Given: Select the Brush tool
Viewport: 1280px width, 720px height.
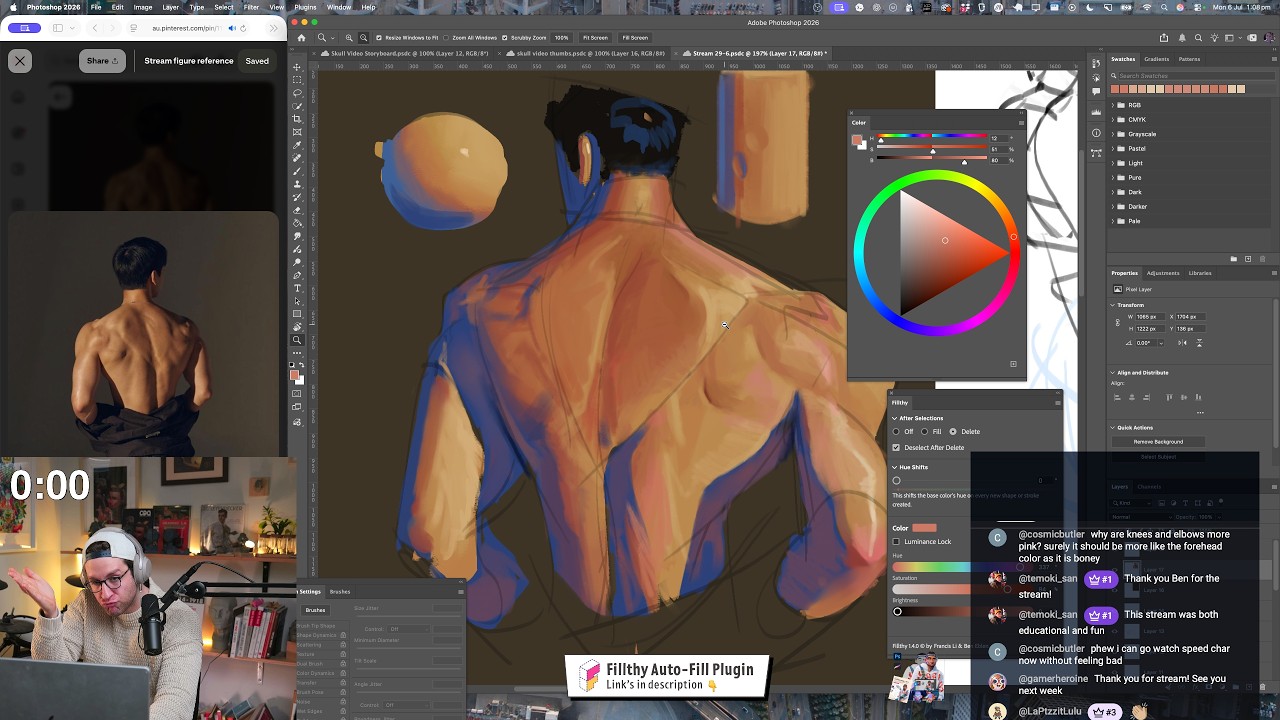Looking at the screenshot, I should tap(297, 171).
